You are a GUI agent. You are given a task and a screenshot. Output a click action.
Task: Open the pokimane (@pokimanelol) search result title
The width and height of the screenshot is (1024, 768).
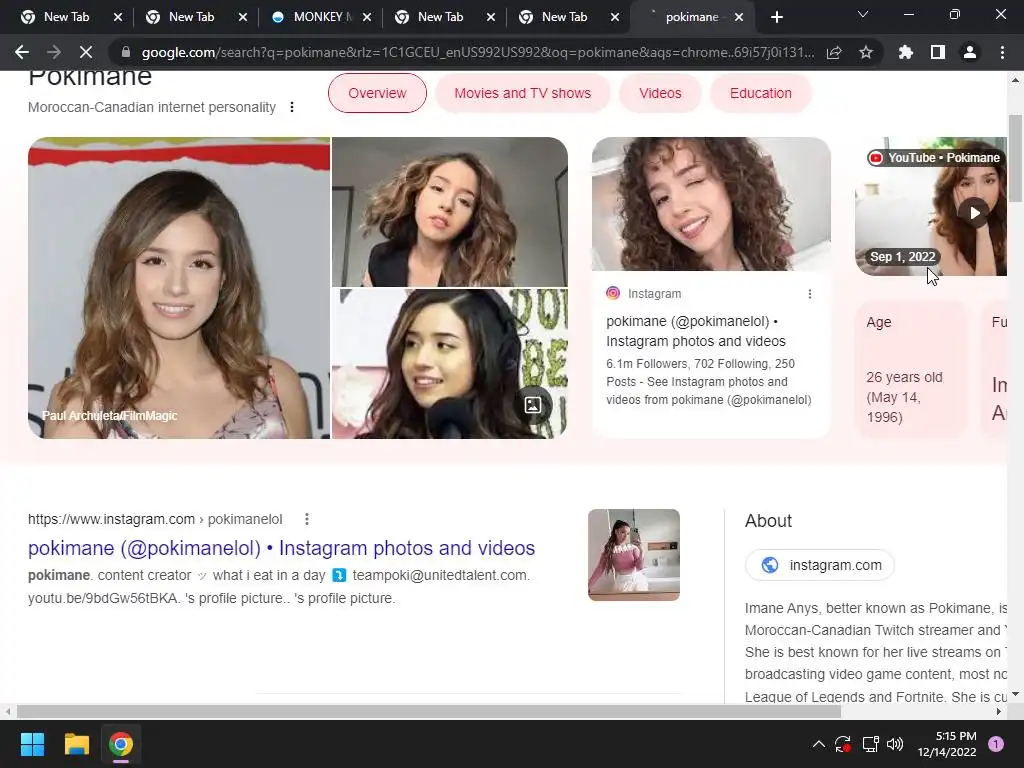coord(281,548)
